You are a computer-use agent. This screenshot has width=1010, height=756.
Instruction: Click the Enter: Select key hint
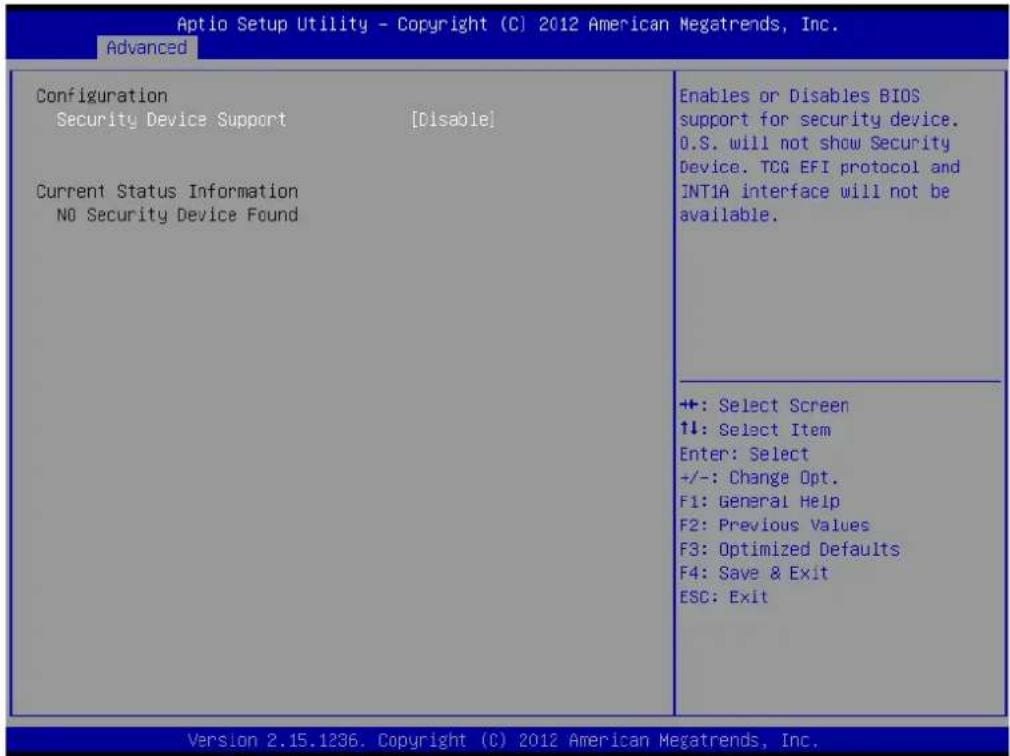pos(744,454)
